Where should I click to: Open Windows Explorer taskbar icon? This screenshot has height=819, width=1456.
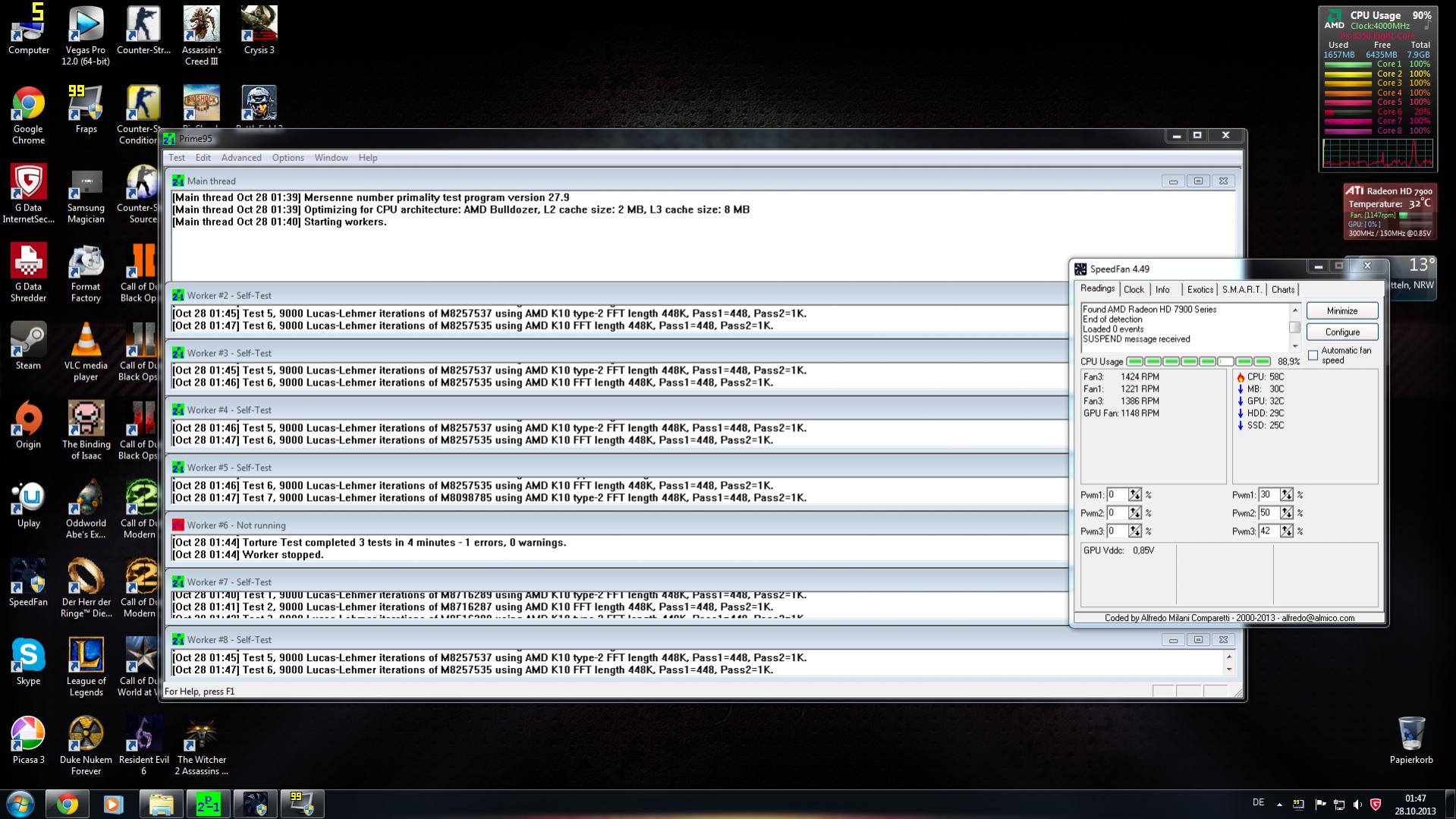click(x=161, y=804)
